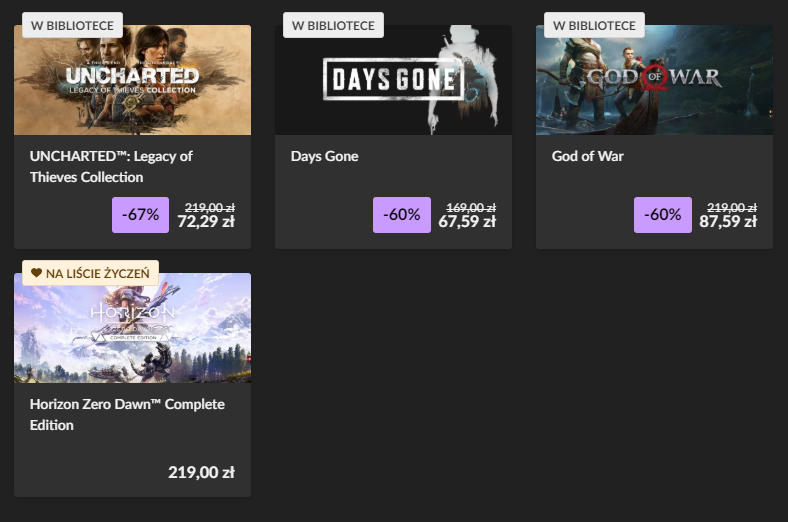788x522 pixels.
Task: Click the -60% discount tag on Days Gone
Action: tap(402, 215)
